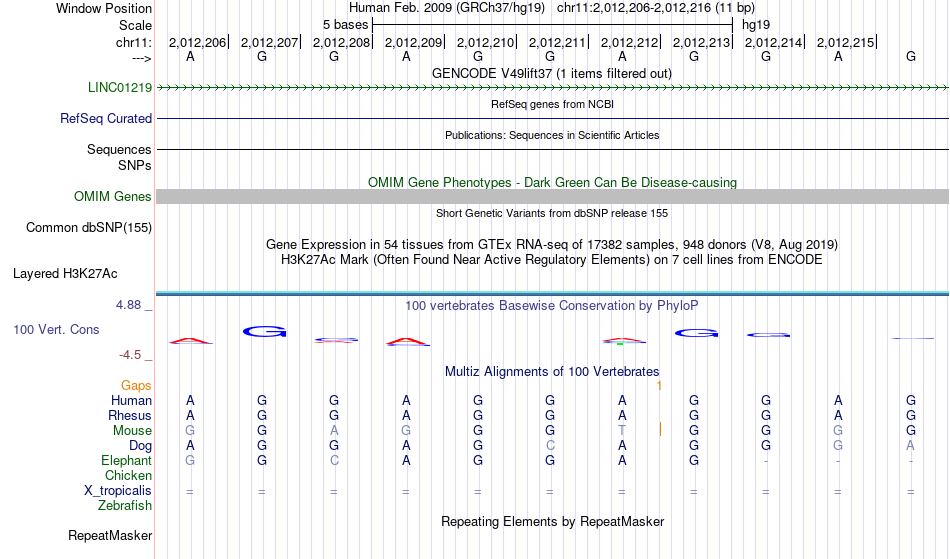This screenshot has height=559, width=950.
Task: Click the faded A base in Mouse row
Action: [334, 431]
